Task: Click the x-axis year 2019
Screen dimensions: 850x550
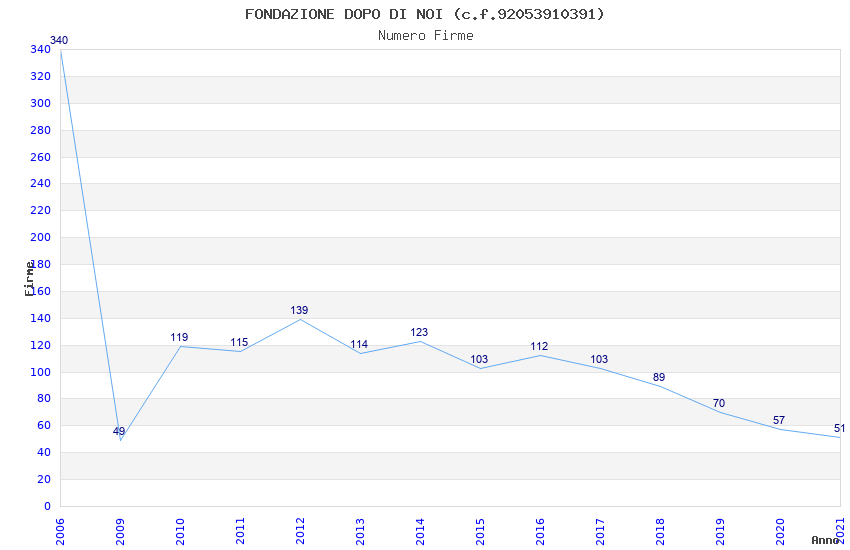Action: (720, 531)
